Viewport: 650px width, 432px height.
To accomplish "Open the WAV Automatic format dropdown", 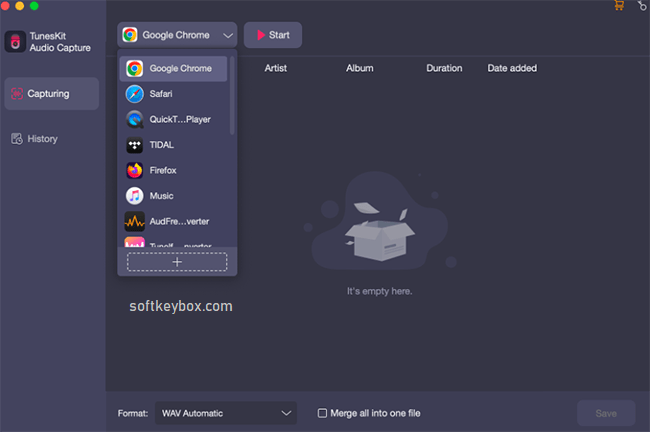I will (226, 413).
